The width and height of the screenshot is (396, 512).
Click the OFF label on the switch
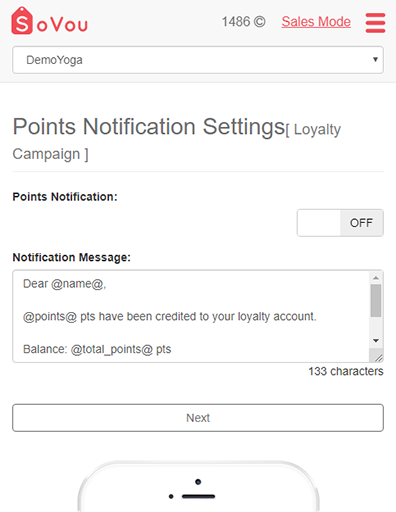[361, 223]
